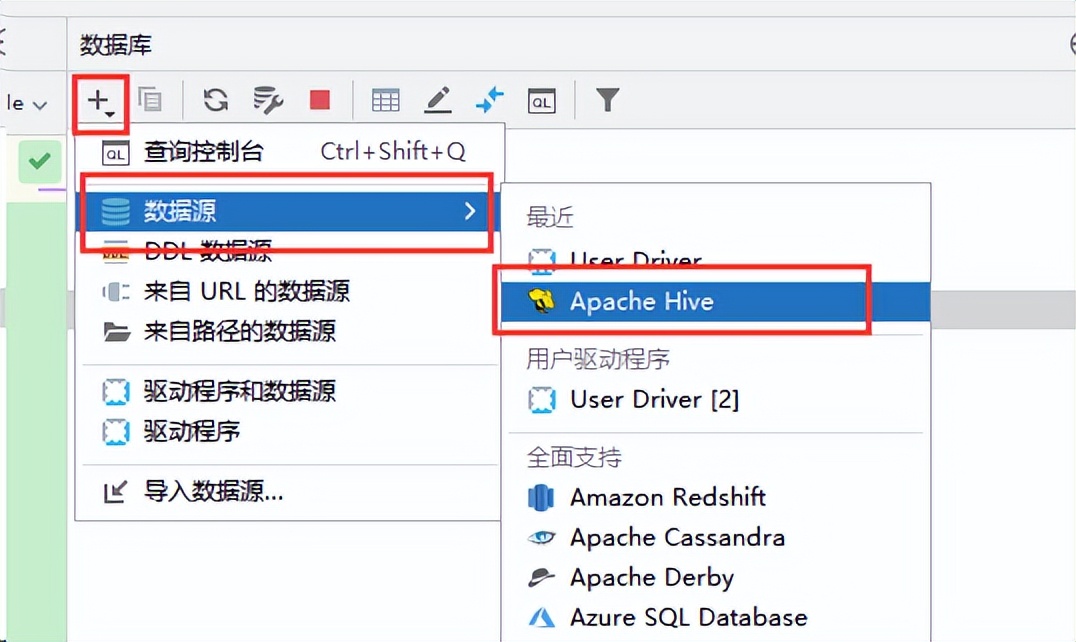The height and width of the screenshot is (642, 1076).
Task: Select 查询控制台 menu entry
Action: click(290, 152)
